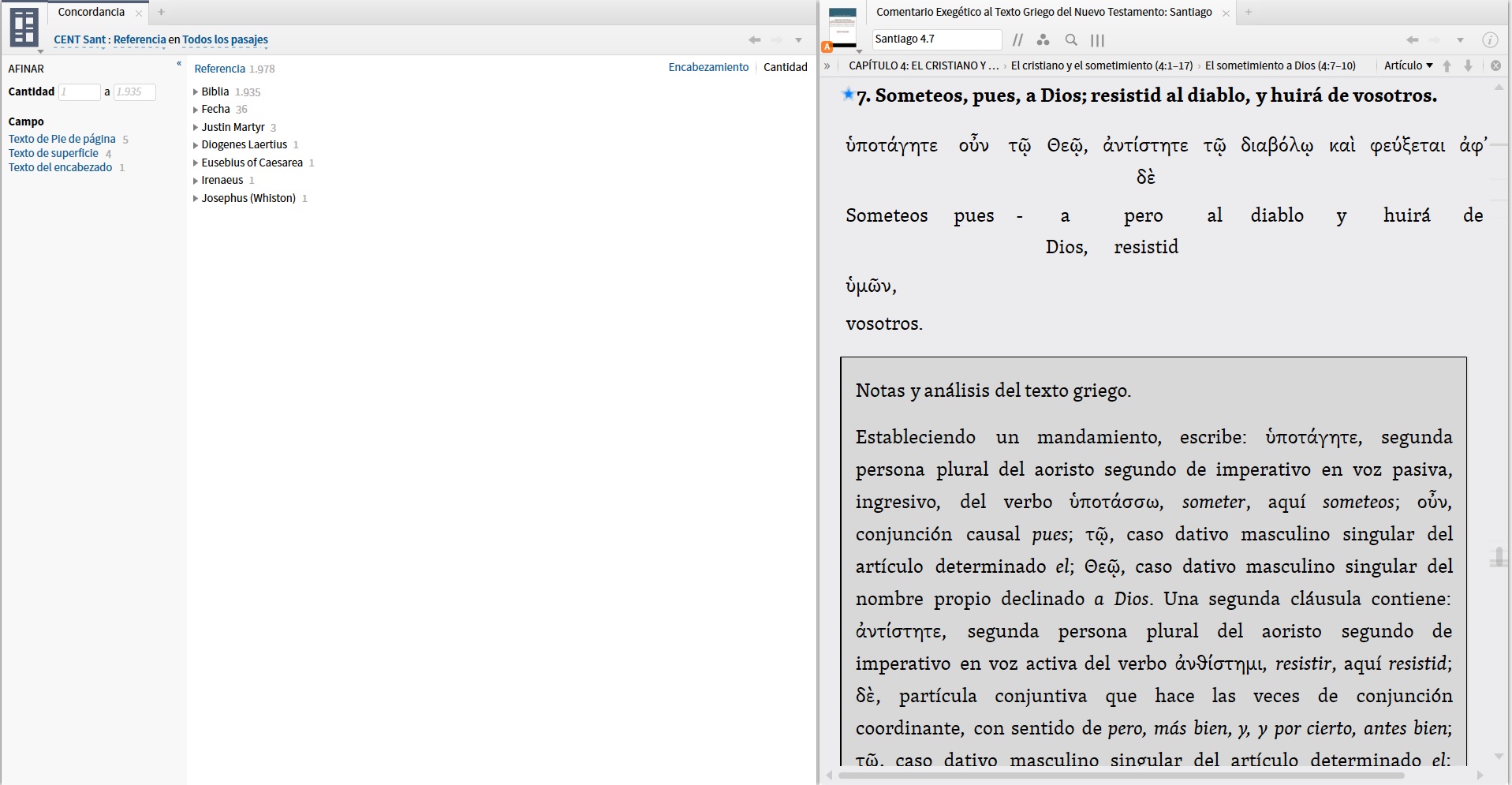The height and width of the screenshot is (785, 1512).
Task: Click the Notas y análisis heading
Action: 993,391
